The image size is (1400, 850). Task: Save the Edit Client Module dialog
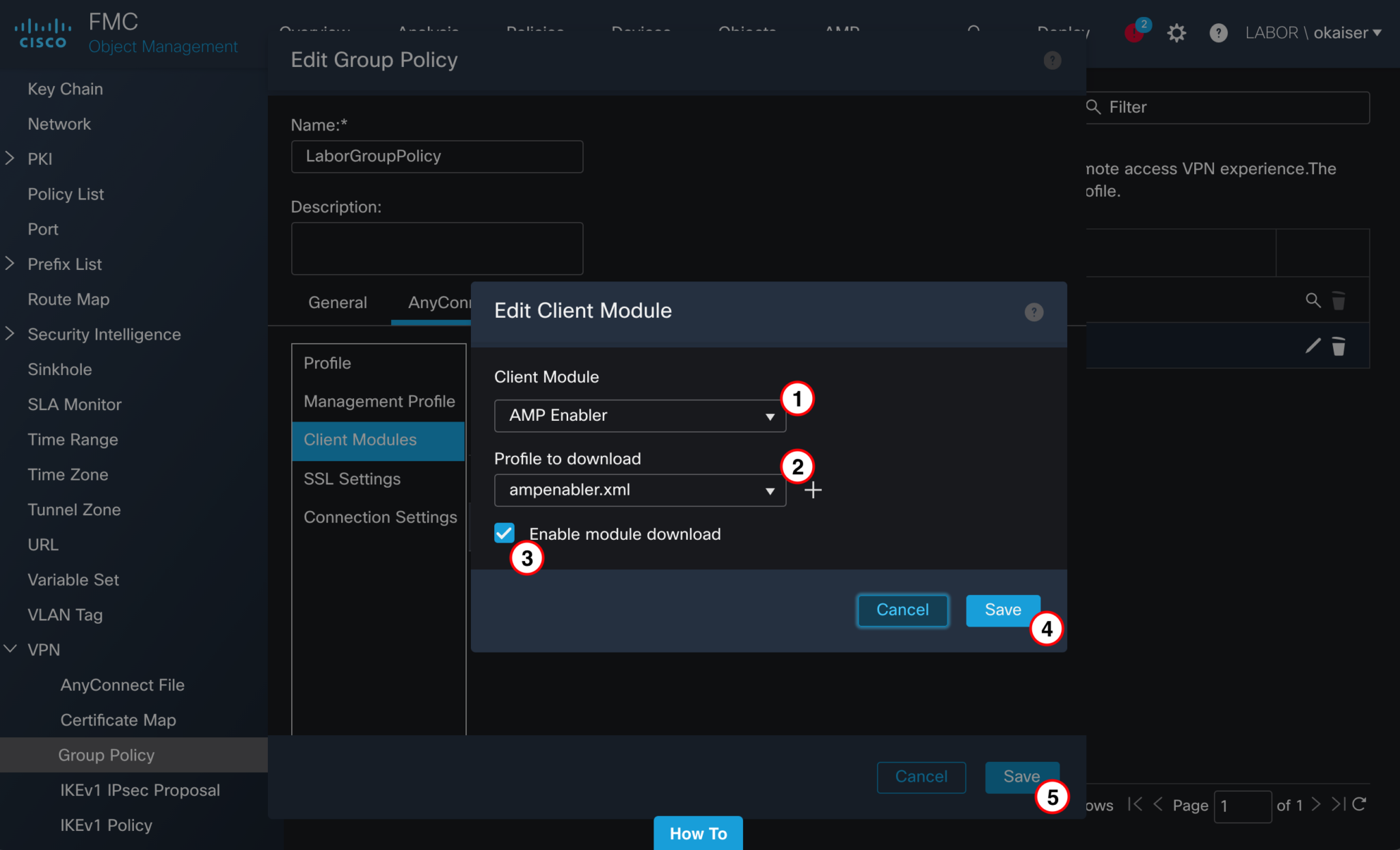(1002, 610)
